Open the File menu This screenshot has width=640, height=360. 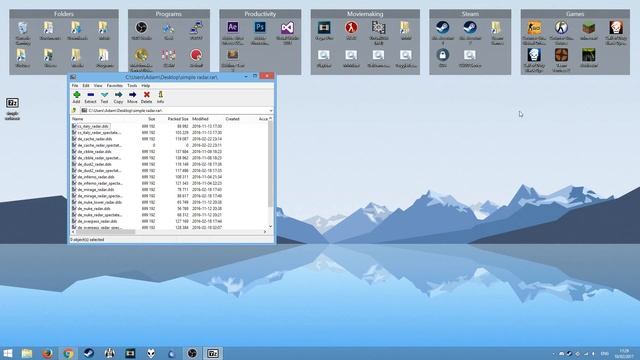75,86
